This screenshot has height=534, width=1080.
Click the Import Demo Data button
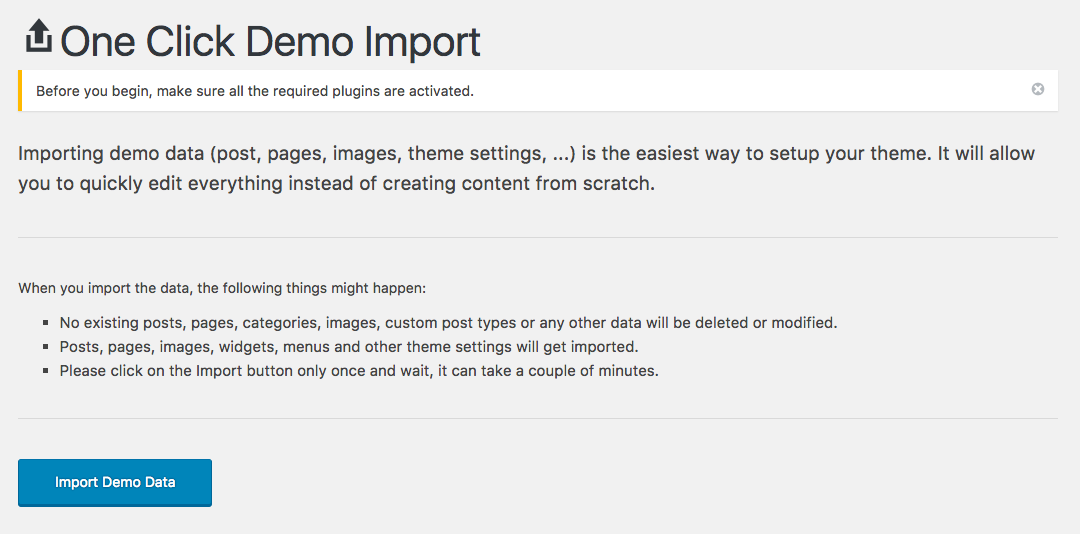click(x=115, y=482)
